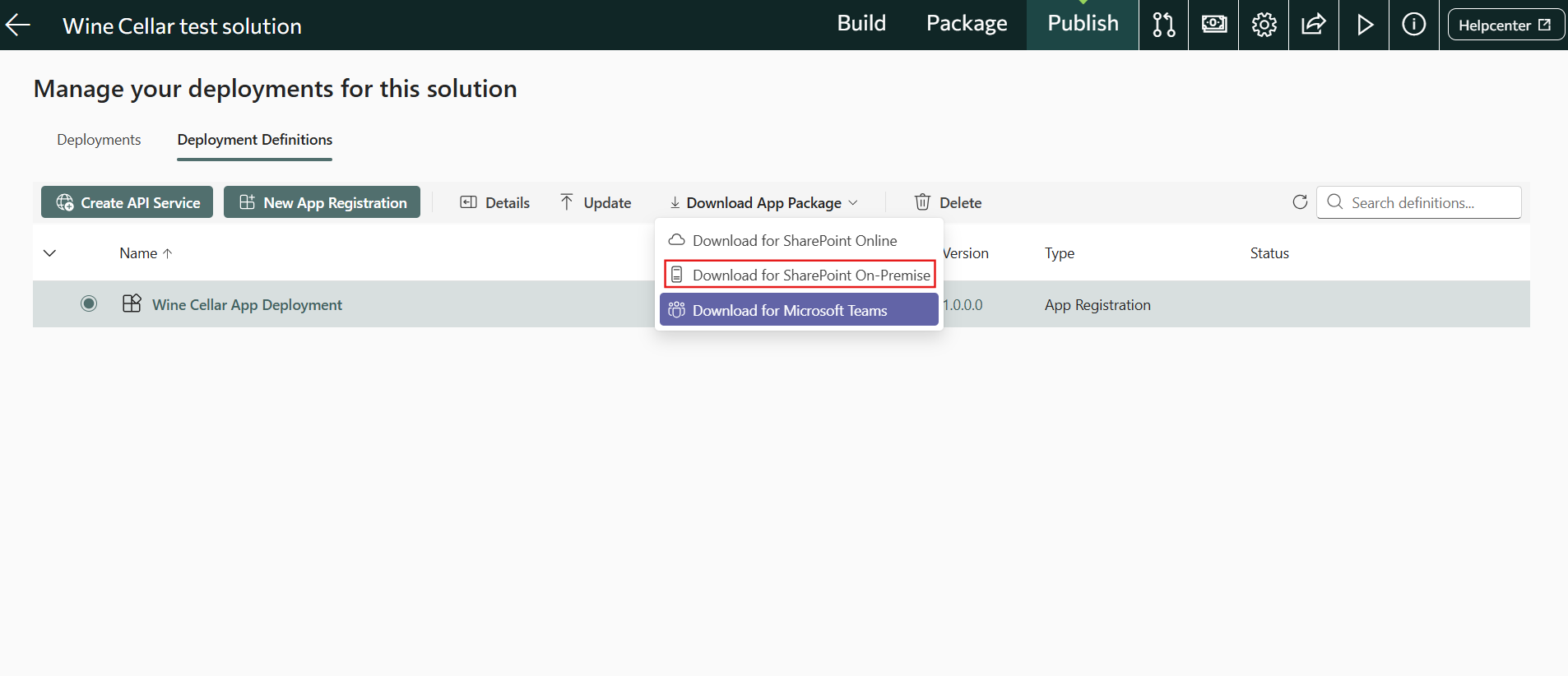
Task: Click the New App Registration button
Action: point(322,202)
